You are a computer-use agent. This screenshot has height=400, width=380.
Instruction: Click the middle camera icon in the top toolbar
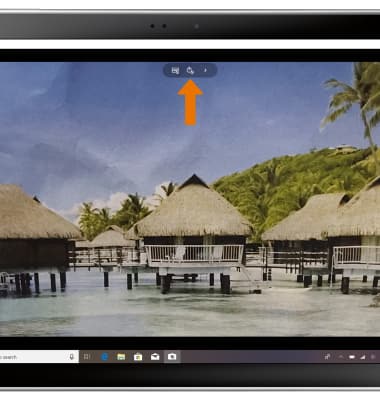190,70
